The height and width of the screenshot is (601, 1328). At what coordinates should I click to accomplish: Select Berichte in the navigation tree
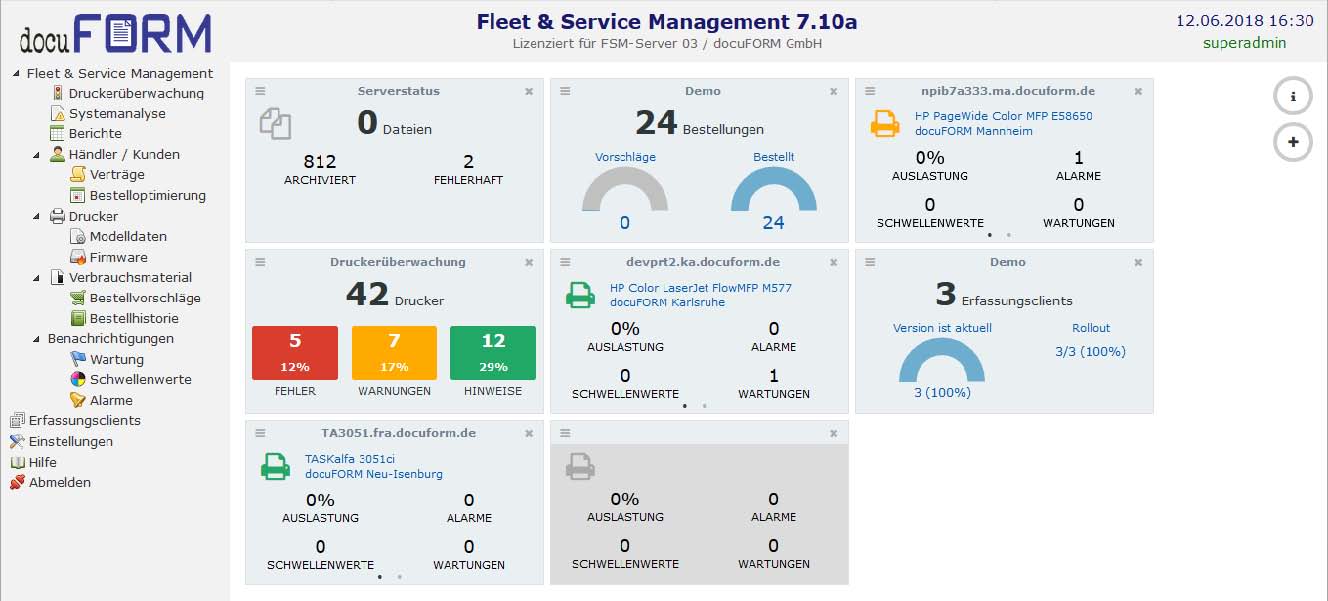tap(95, 133)
